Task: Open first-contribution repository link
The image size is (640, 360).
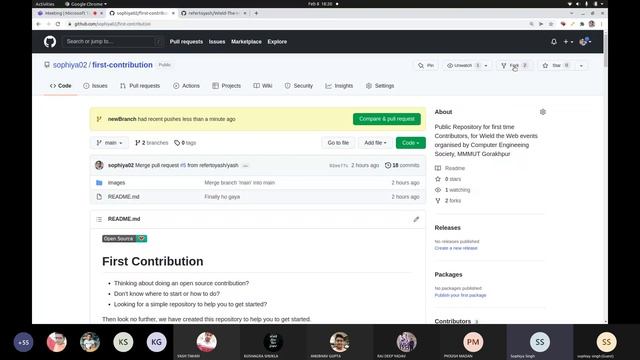Action: [122, 65]
